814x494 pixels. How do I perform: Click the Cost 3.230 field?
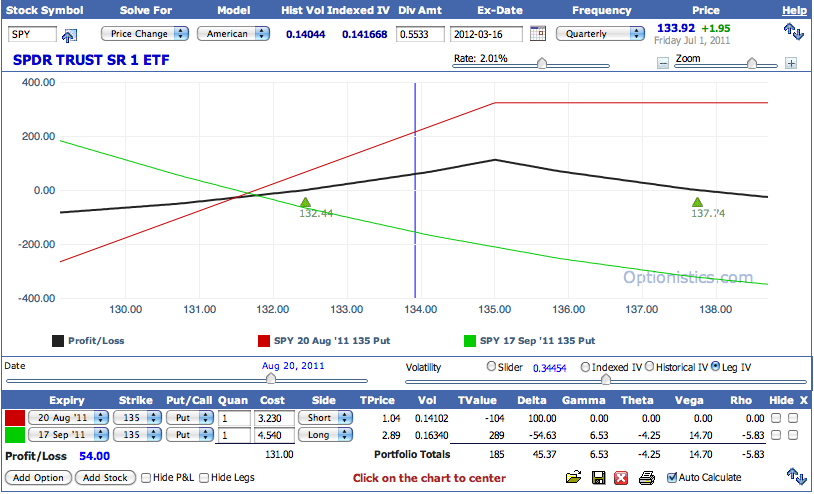pyautogui.click(x=274, y=418)
